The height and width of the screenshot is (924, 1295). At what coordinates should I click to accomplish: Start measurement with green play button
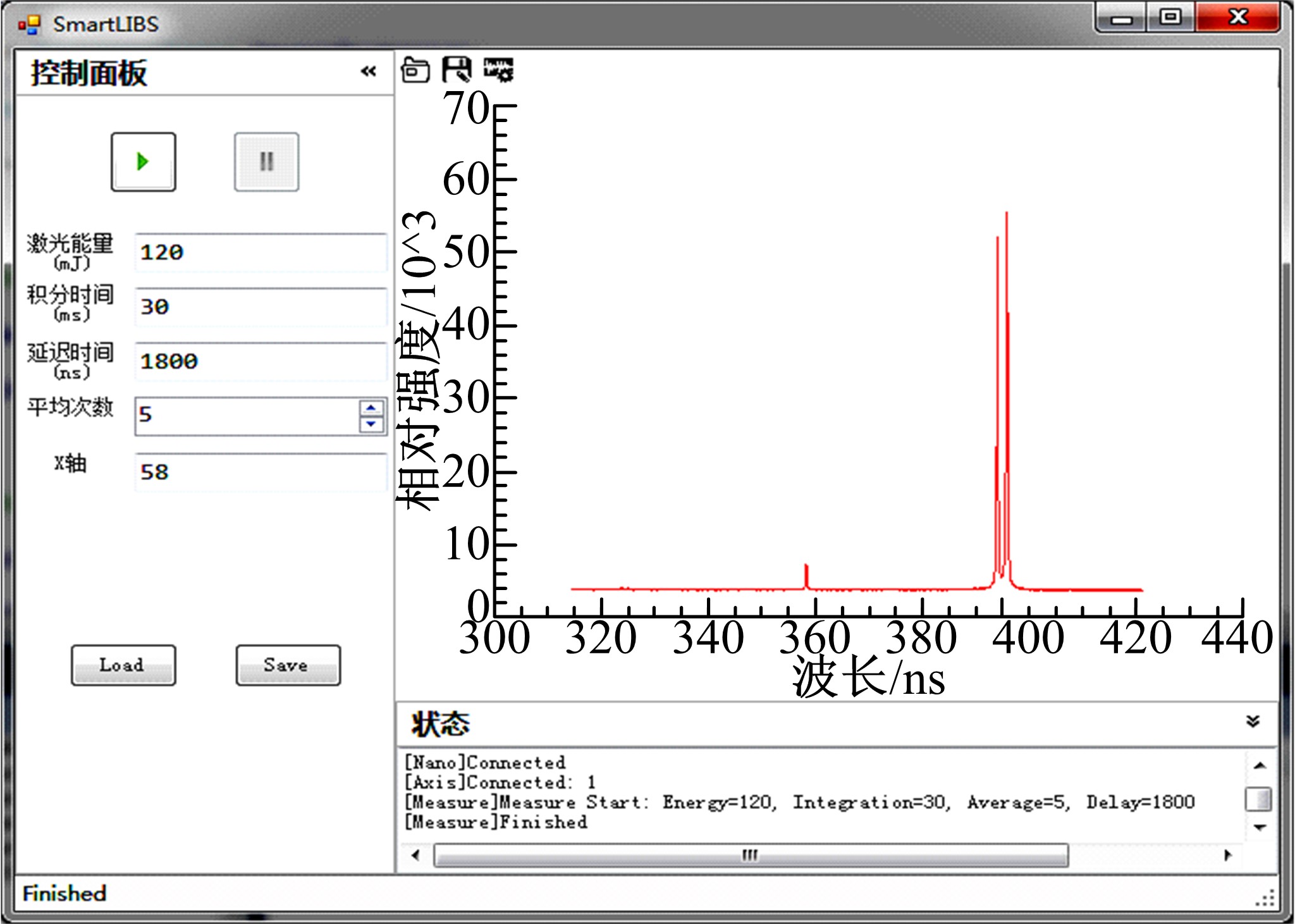(x=144, y=162)
